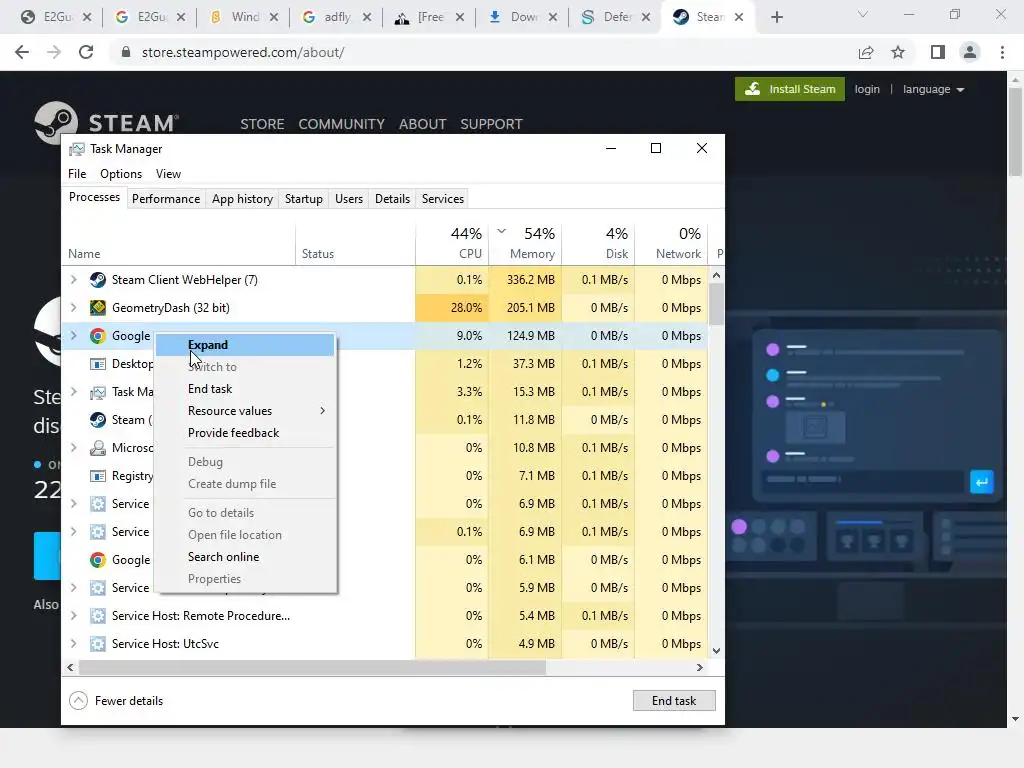Select Search online in context menu
This screenshot has width=1024, height=768.
click(245, 557)
